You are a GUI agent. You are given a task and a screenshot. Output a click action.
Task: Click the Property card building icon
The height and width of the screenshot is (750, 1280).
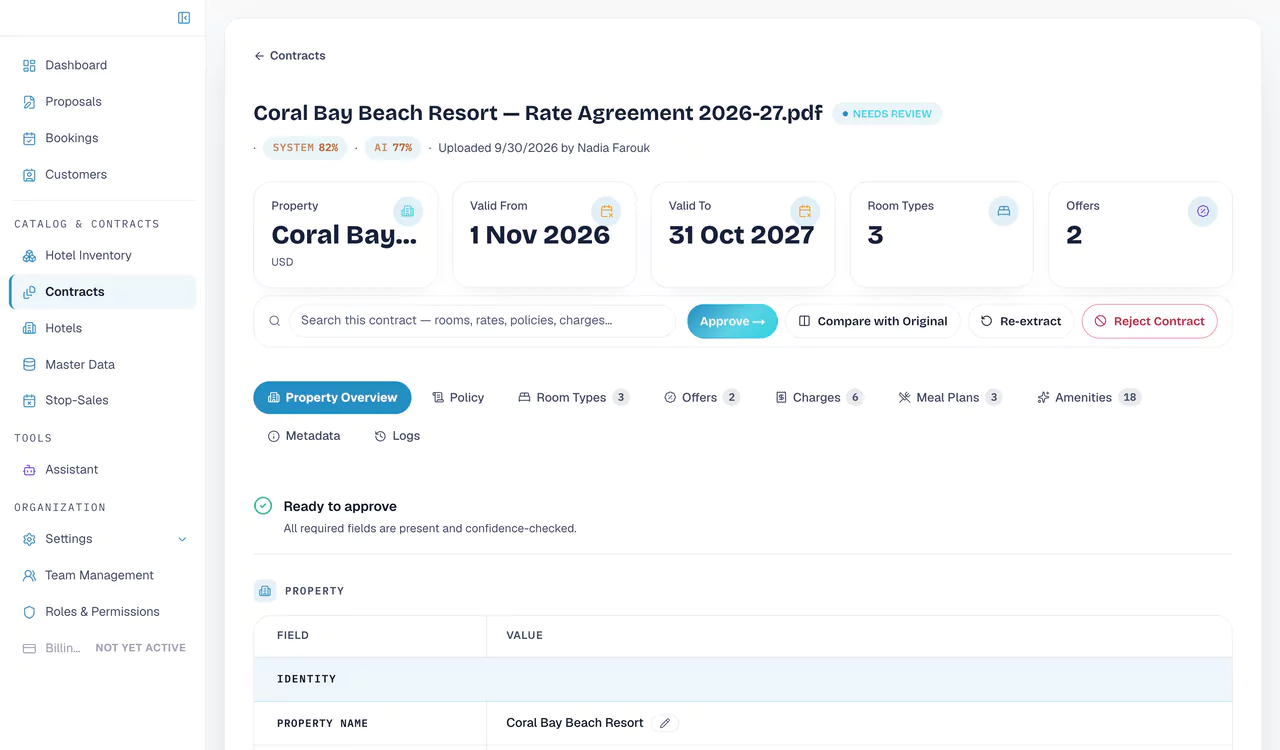tap(407, 211)
